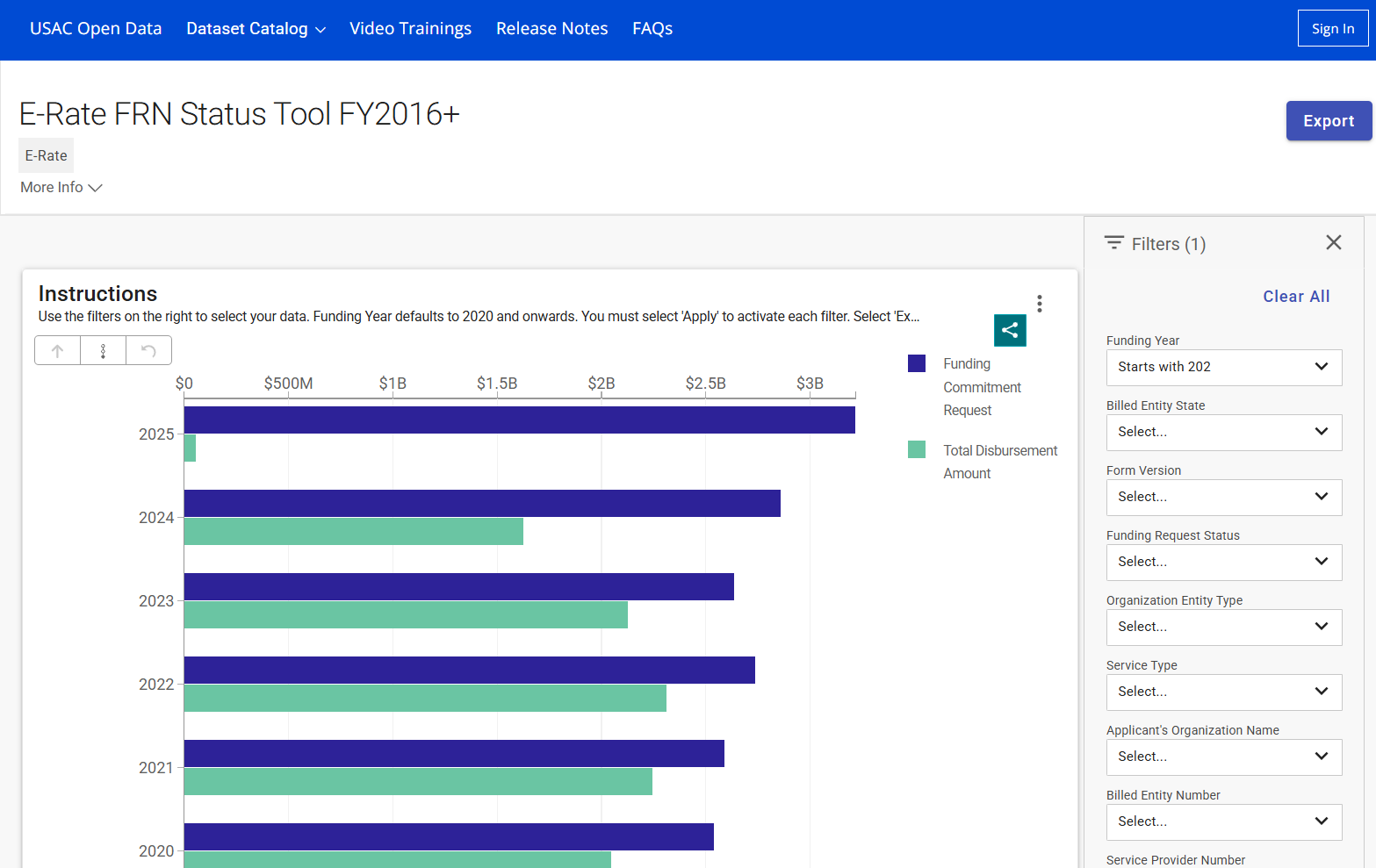This screenshot has width=1376, height=868.
Task: Toggle Total Disbursement Amount legend swatch
Action: pos(917,450)
